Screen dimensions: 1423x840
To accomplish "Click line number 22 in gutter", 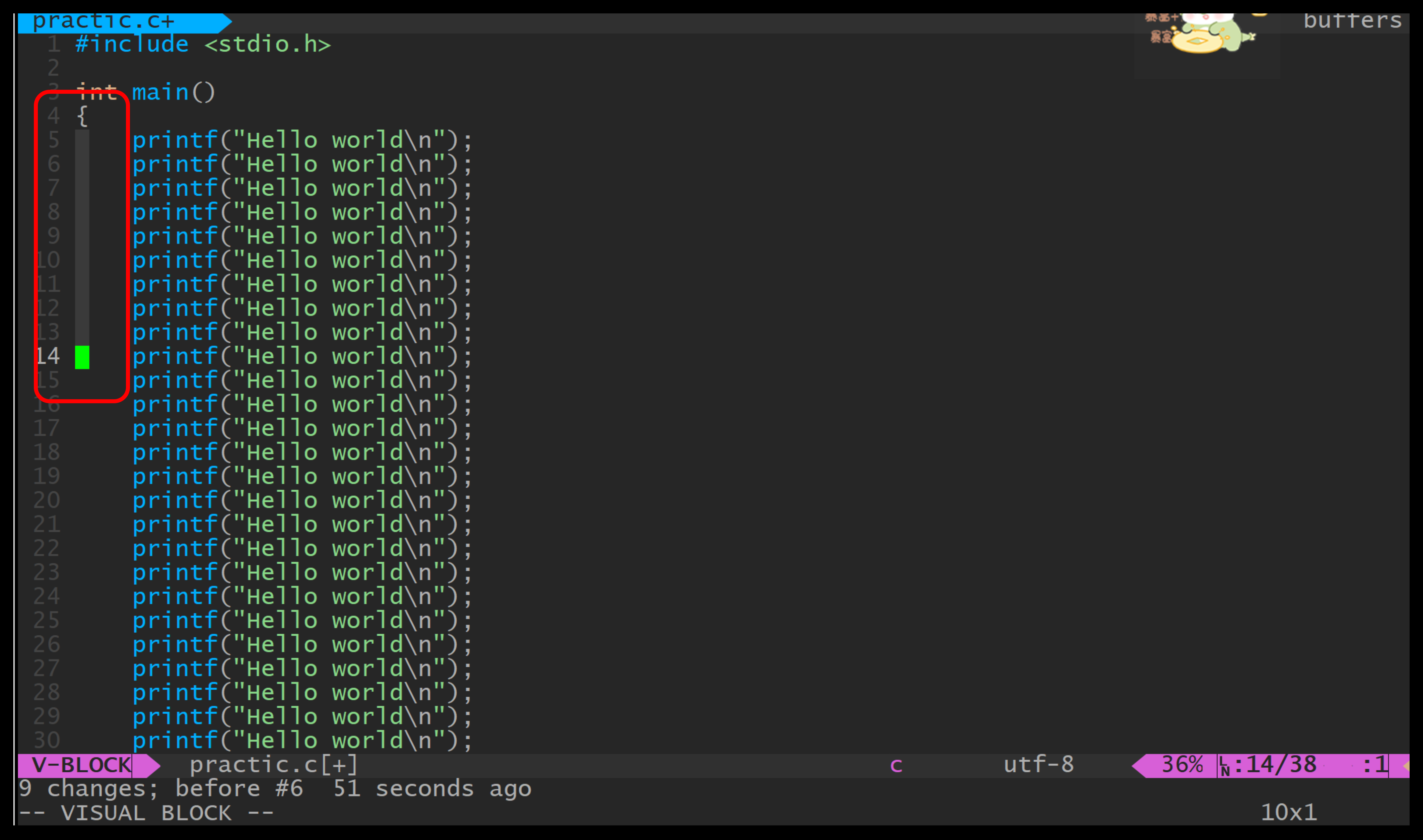I will pos(47,549).
